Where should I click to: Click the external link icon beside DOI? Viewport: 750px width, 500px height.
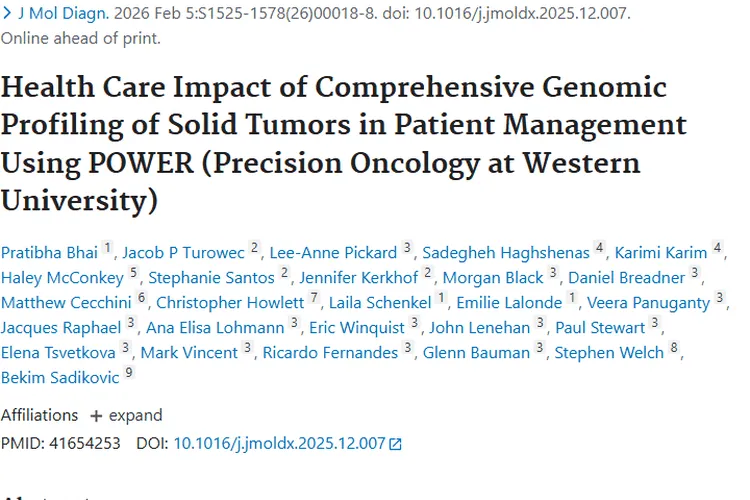[x=395, y=443]
